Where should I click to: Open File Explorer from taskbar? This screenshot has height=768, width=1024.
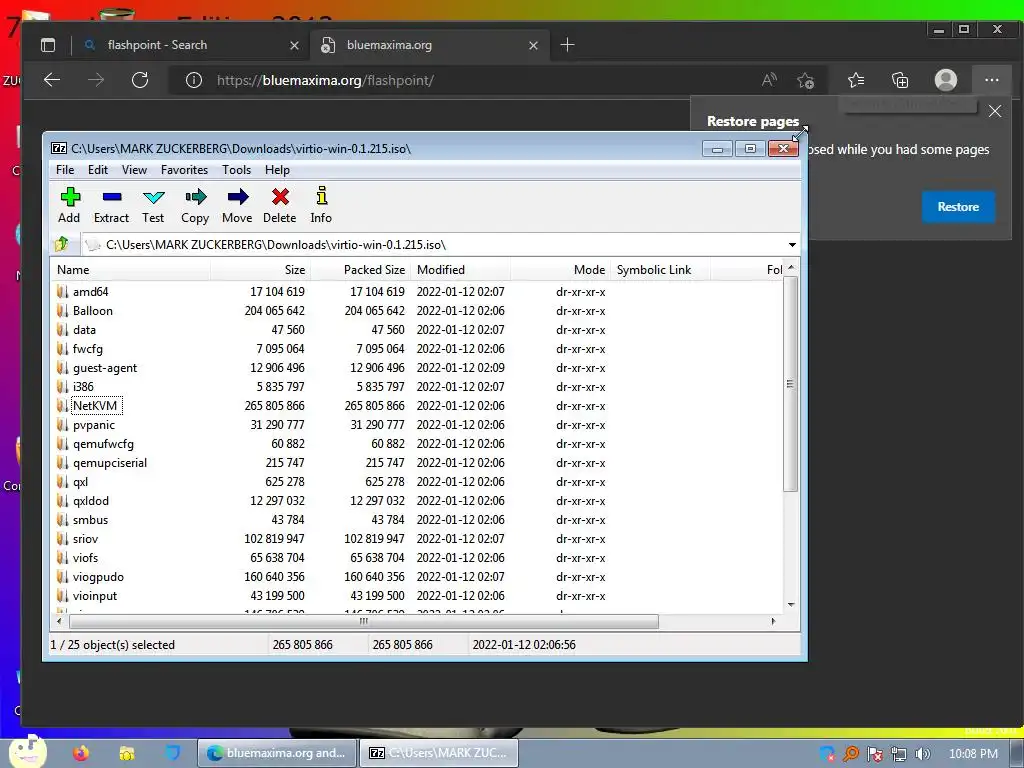[x=127, y=753]
